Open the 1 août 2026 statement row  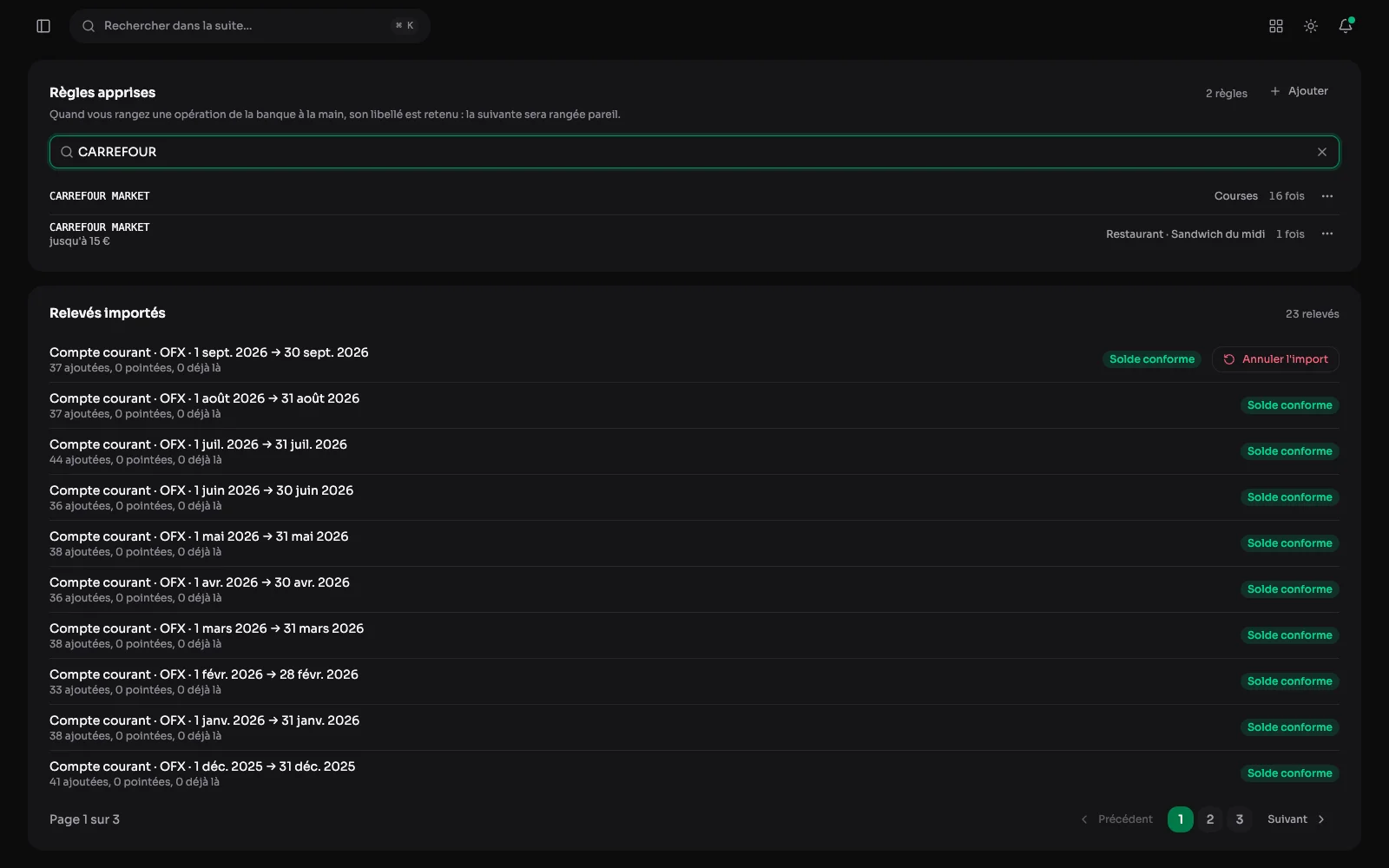pyautogui.click(x=694, y=405)
